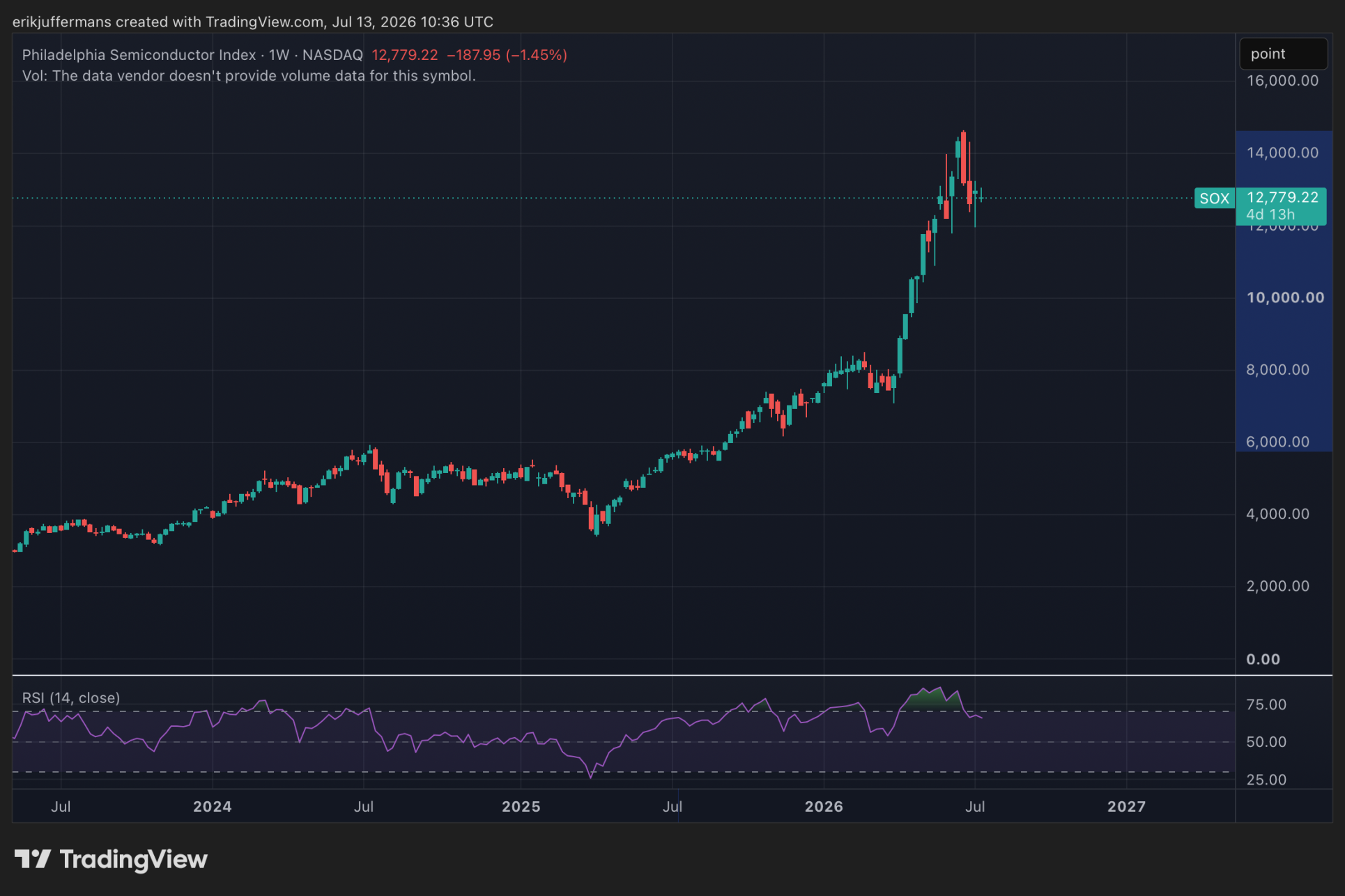Click the last price 12,779.22 in header
This screenshot has width=1345, height=896.
coord(405,55)
